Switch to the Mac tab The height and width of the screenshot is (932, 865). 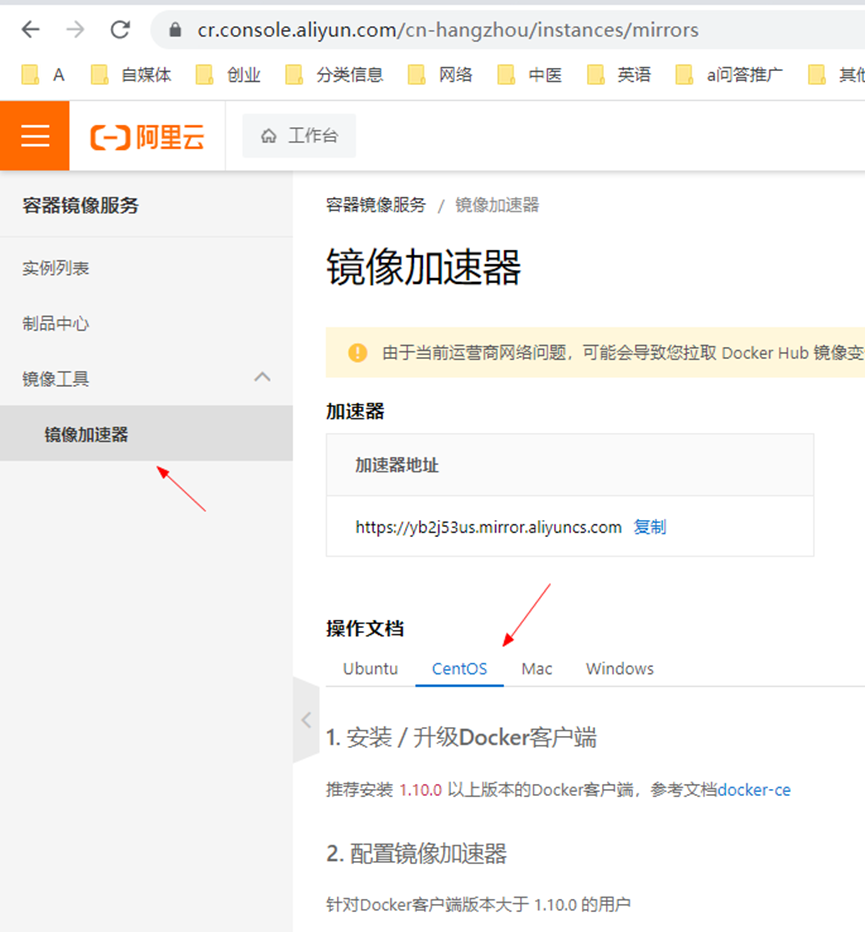pos(537,669)
